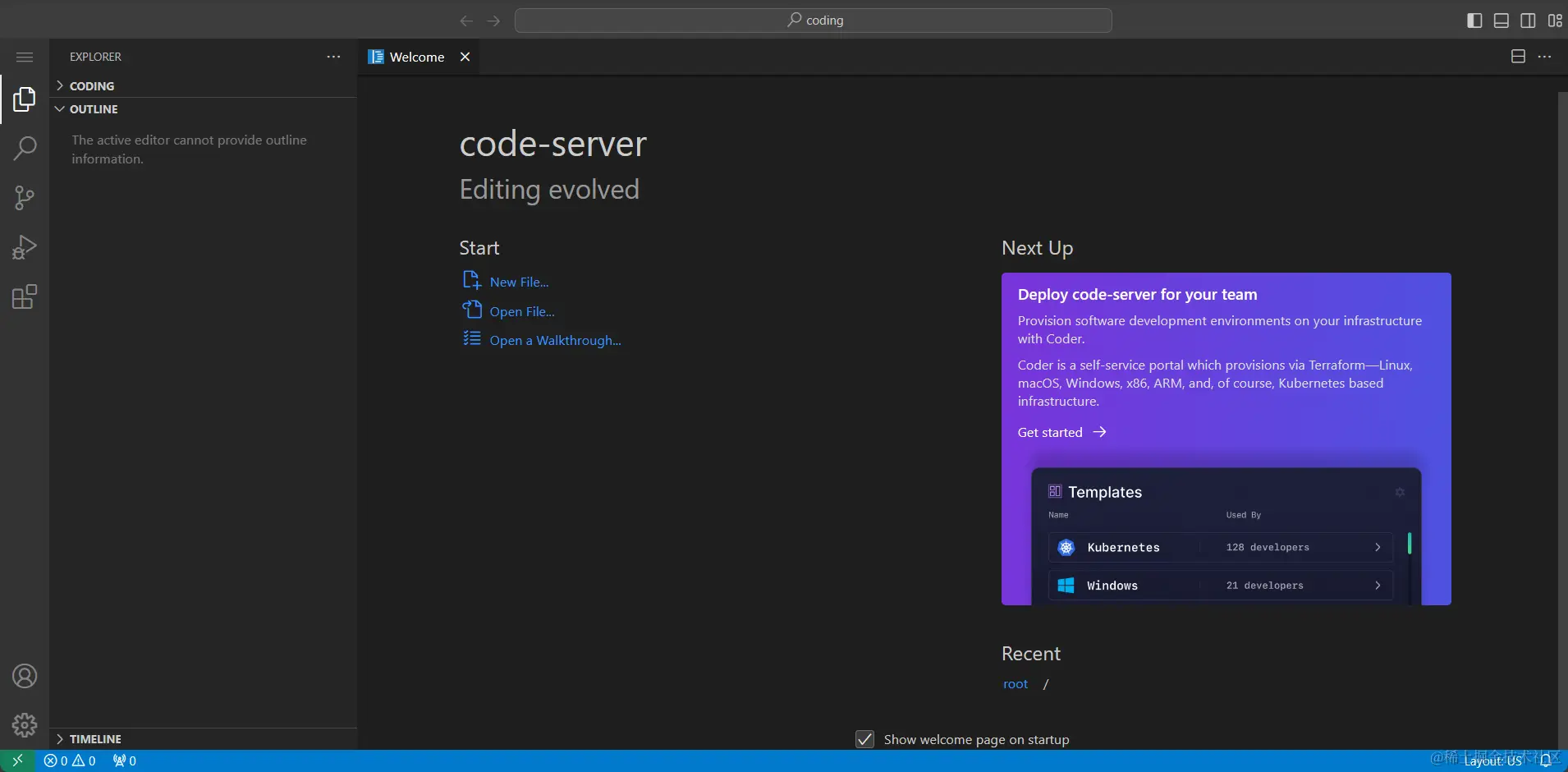Open the Extensions view
Image resolution: width=1568 pixels, height=772 pixels.
pyautogui.click(x=25, y=296)
